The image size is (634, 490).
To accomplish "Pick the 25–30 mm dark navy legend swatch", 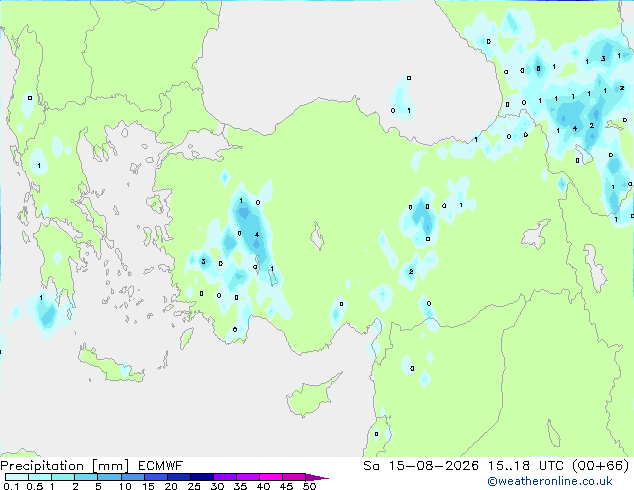I will (x=202, y=477).
